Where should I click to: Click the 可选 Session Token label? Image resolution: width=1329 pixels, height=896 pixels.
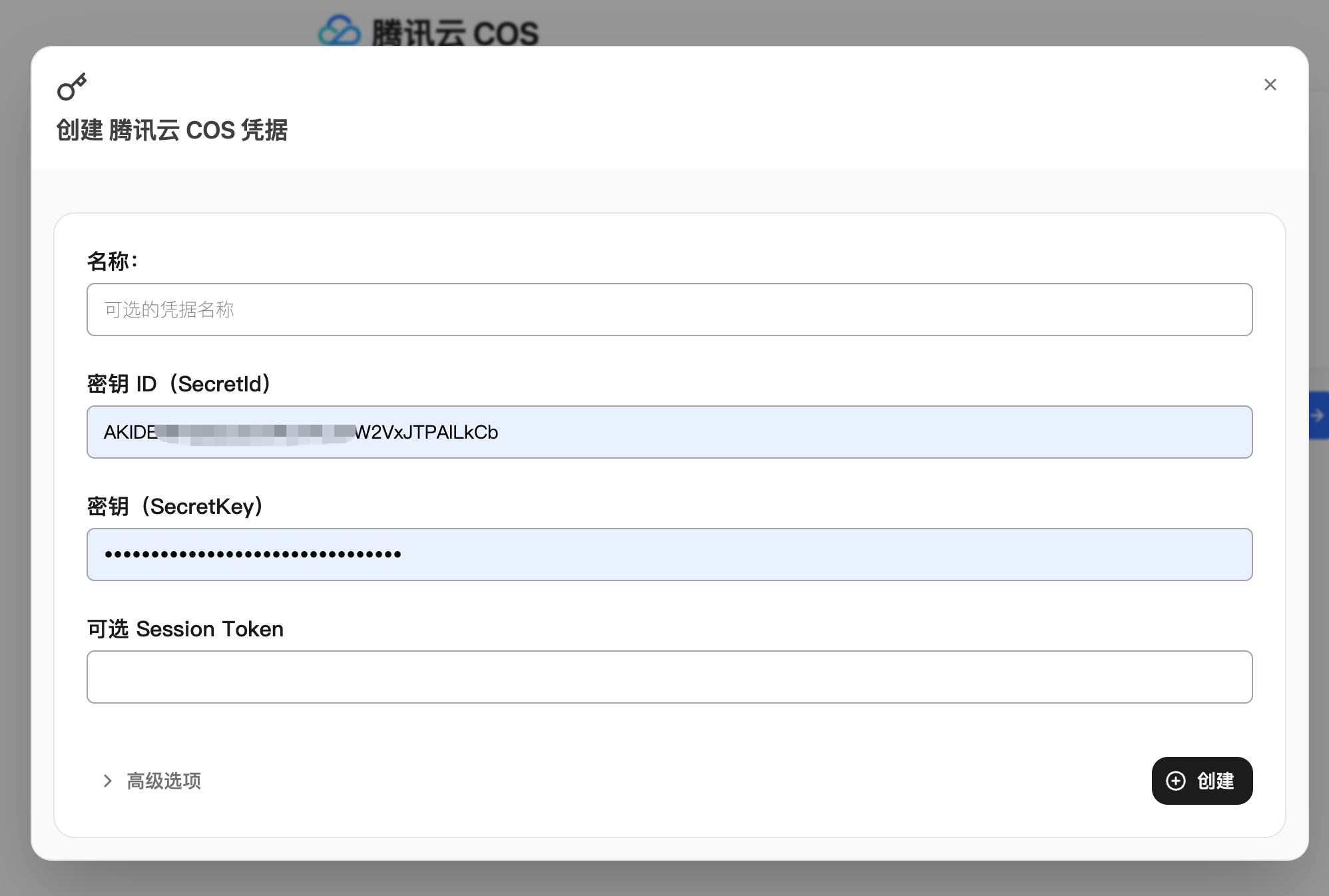pyautogui.click(x=185, y=629)
